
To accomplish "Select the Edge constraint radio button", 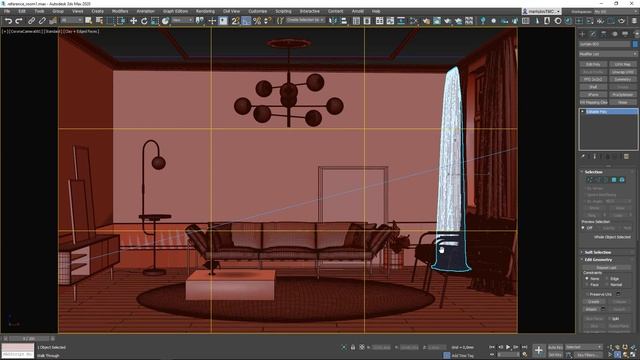I will (x=607, y=278).
